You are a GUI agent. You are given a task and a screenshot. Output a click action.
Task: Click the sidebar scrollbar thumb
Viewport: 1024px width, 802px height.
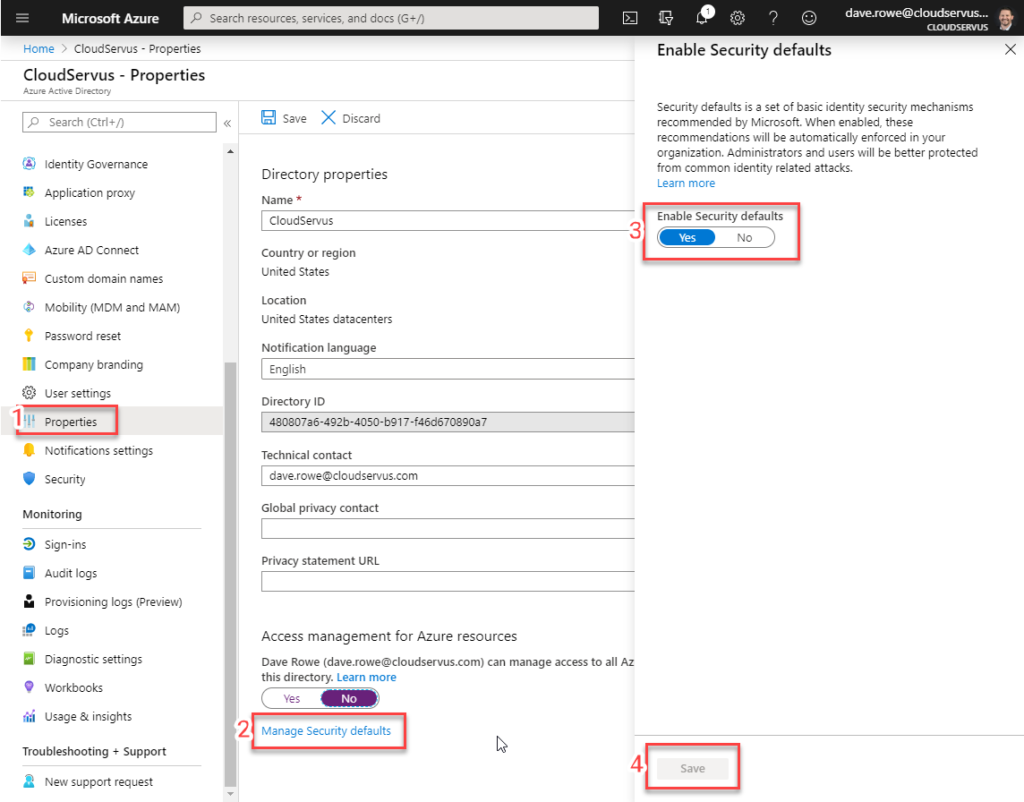pyautogui.click(x=231, y=574)
